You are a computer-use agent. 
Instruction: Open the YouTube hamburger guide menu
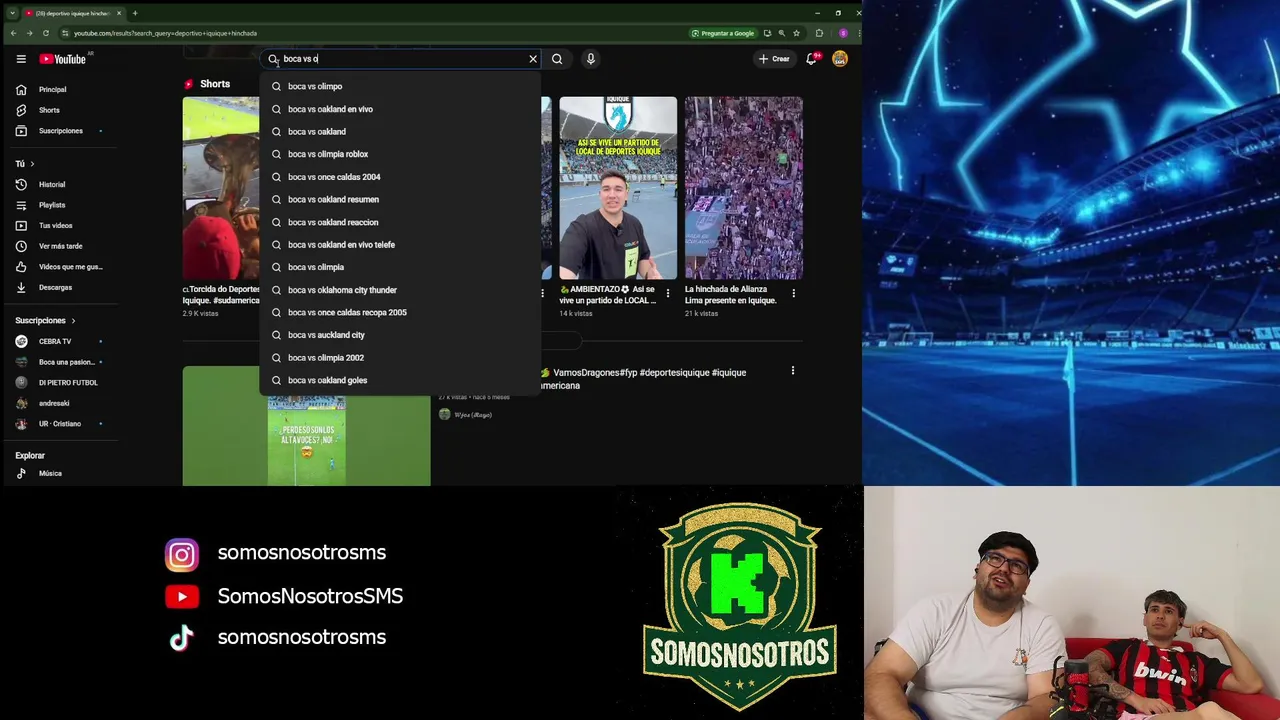[x=21, y=59]
